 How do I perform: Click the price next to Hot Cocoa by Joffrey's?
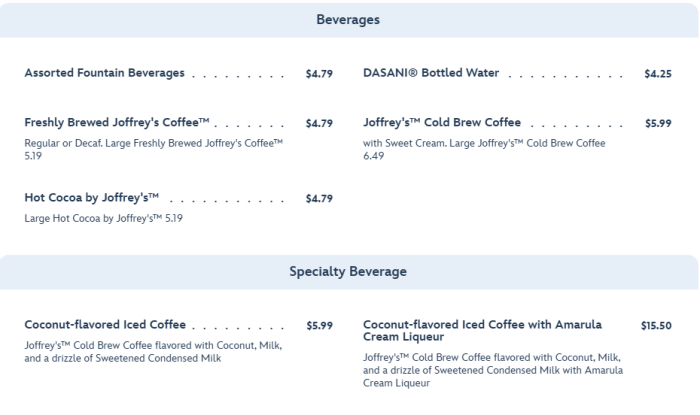pos(319,199)
